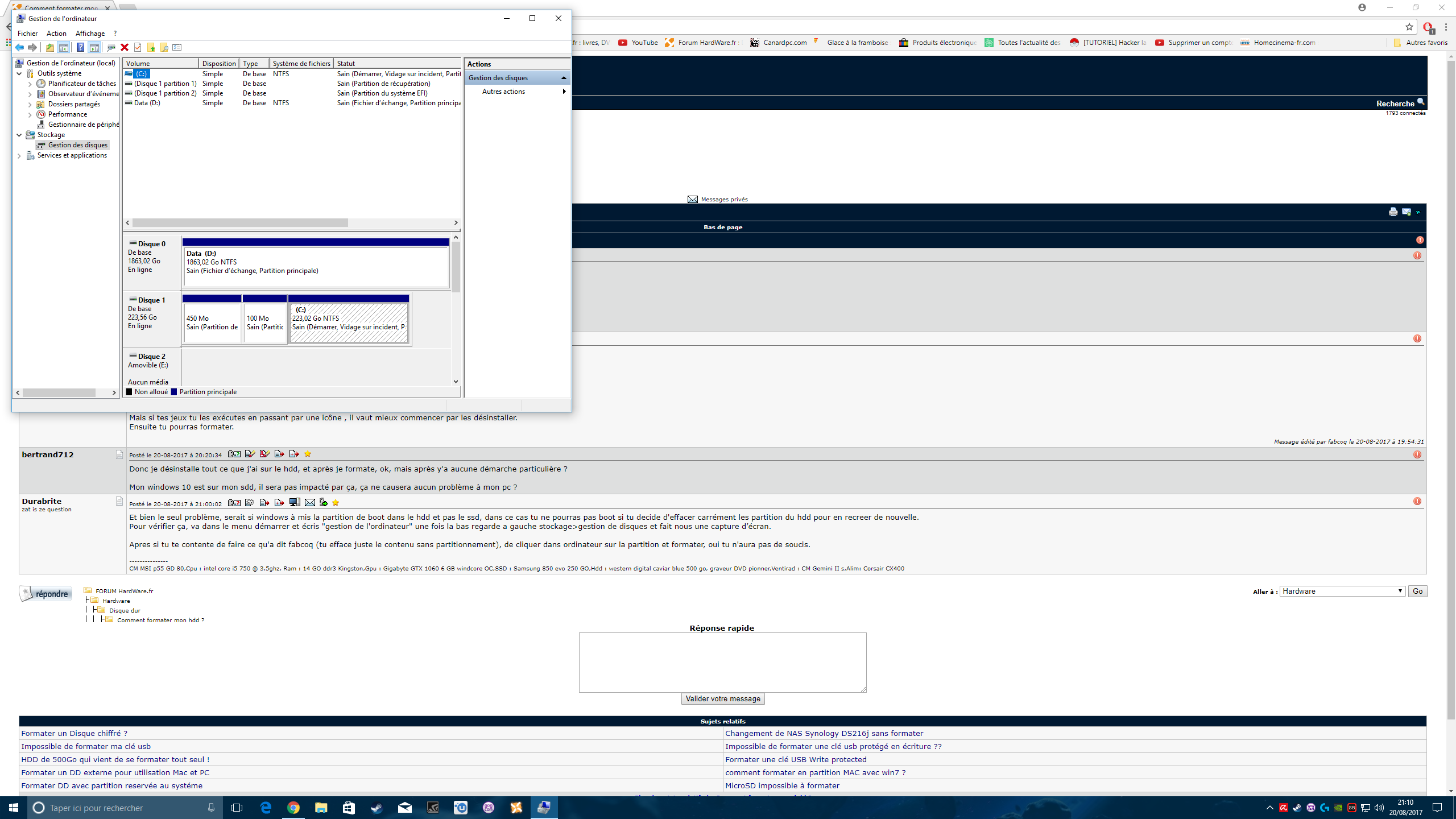
Task: Sort by the Système de fichiers column header
Action: tap(301, 64)
